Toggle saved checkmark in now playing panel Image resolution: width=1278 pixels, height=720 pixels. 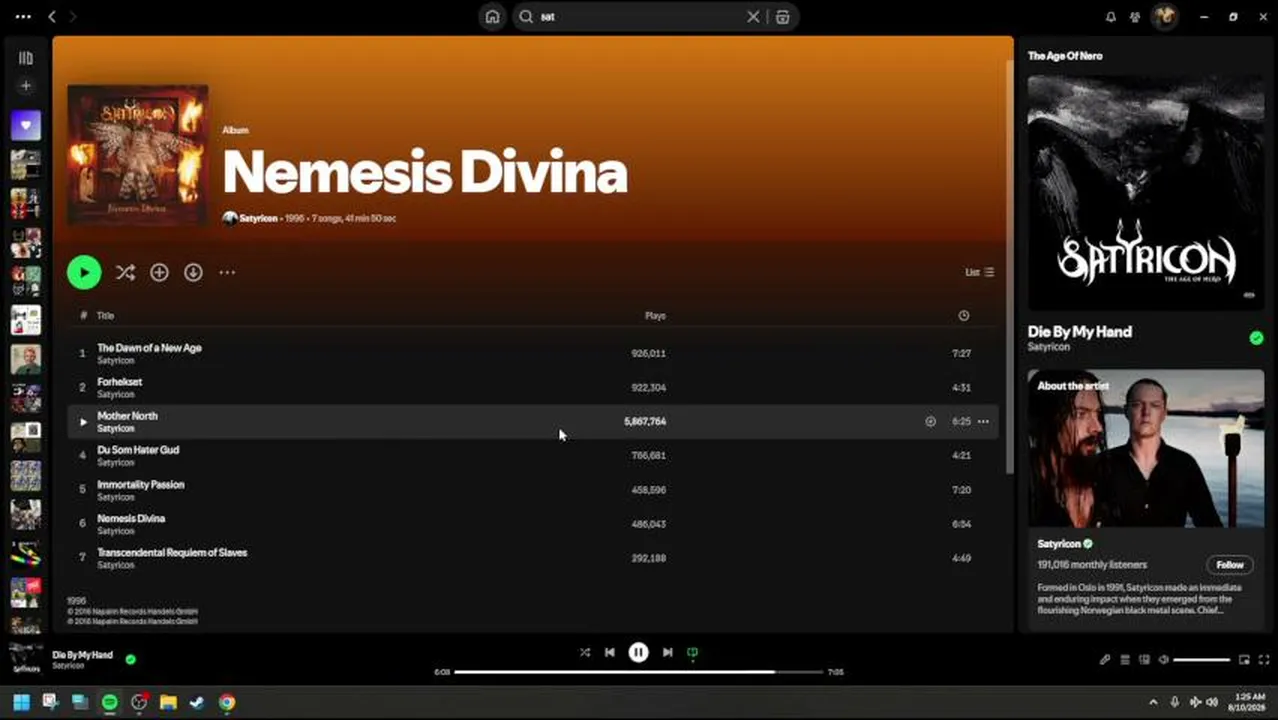tap(1256, 338)
